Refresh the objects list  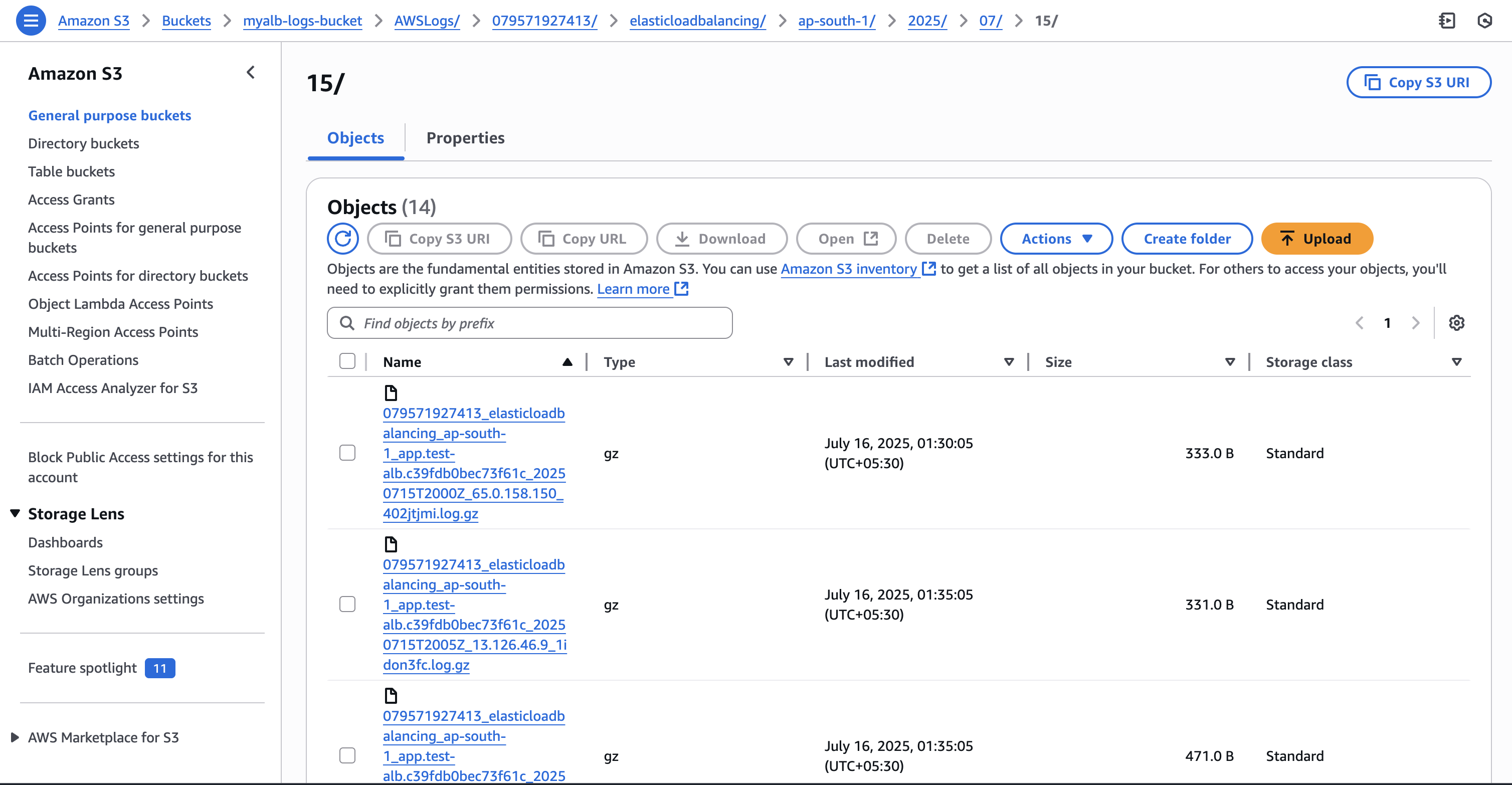pyautogui.click(x=342, y=238)
